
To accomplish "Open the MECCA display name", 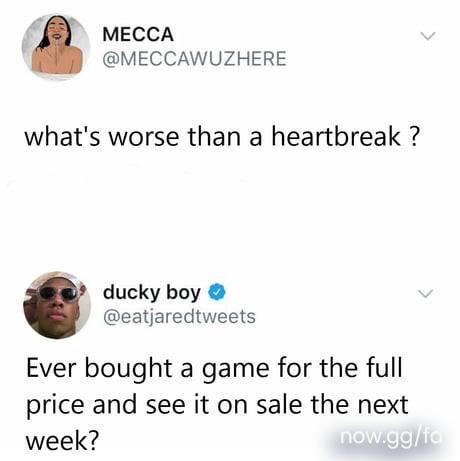I will point(138,34).
